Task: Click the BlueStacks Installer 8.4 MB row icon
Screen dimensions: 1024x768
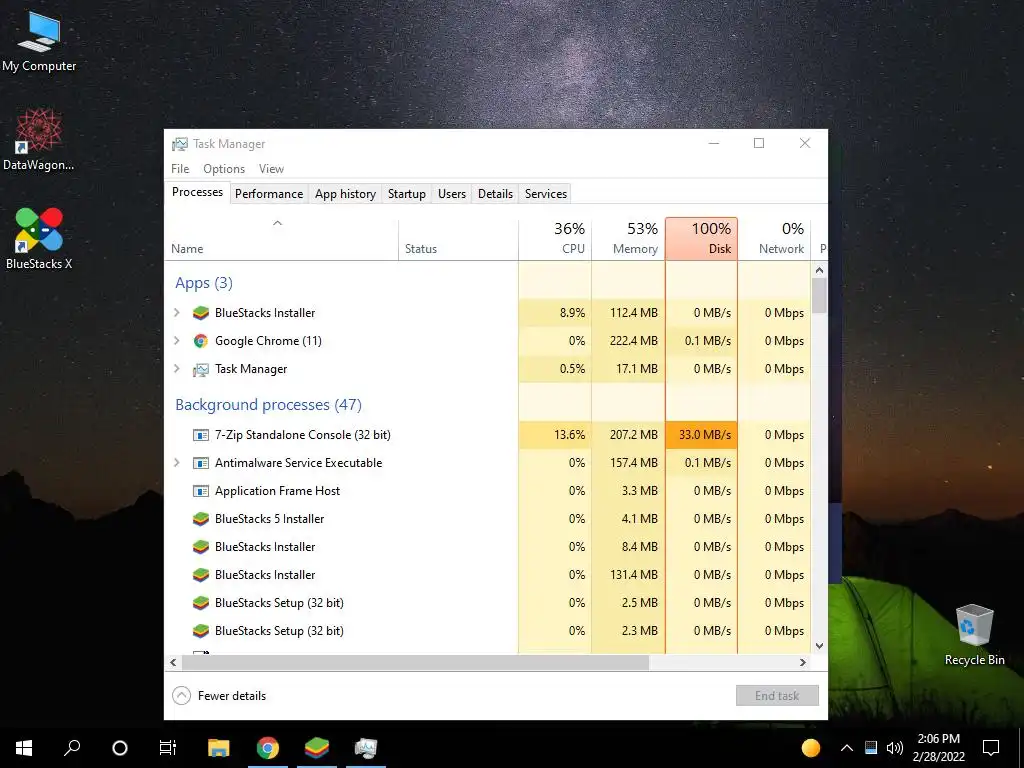Action: [x=200, y=547]
